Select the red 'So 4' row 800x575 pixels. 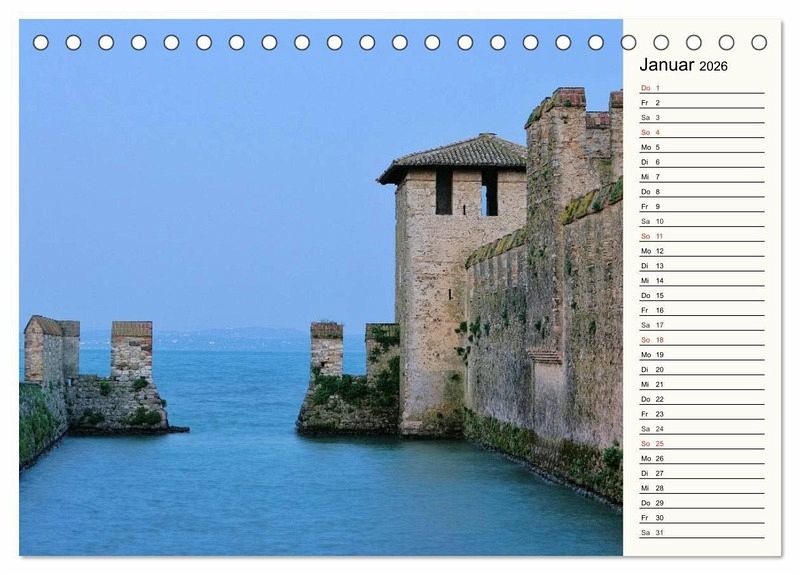tap(702, 132)
